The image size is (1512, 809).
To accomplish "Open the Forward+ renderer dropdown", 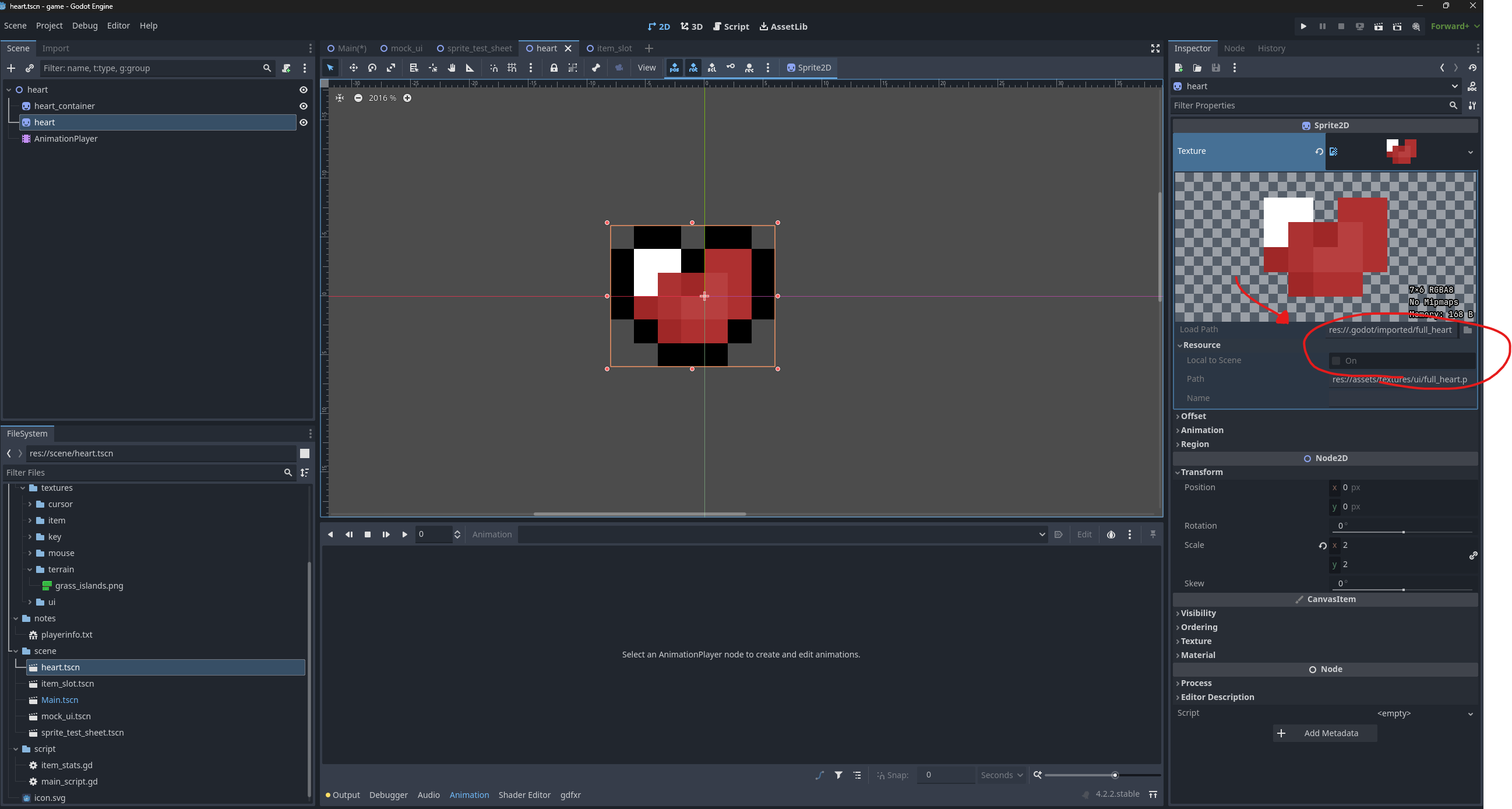I will [x=1454, y=26].
